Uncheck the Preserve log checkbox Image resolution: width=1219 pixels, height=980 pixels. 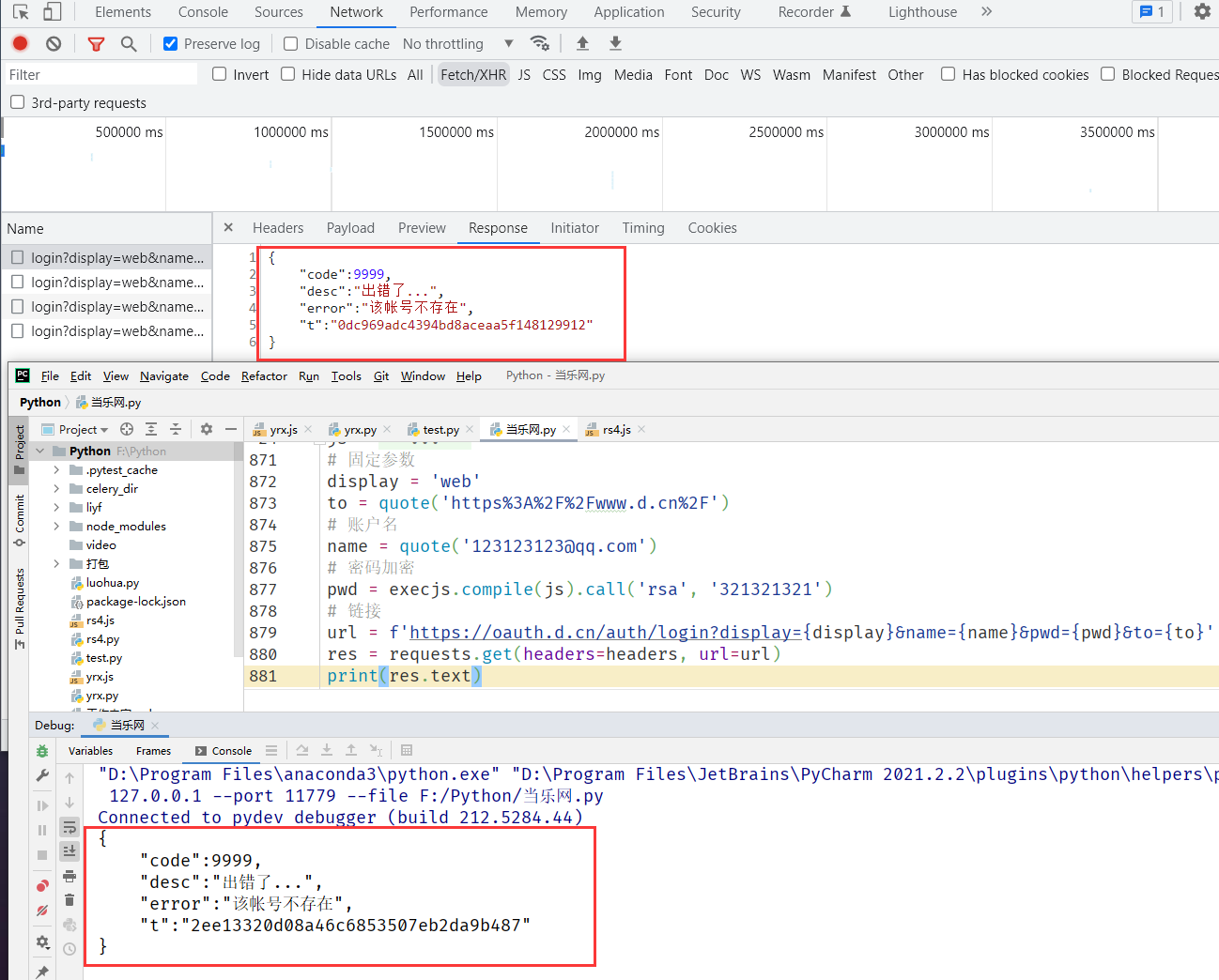pyautogui.click(x=171, y=44)
